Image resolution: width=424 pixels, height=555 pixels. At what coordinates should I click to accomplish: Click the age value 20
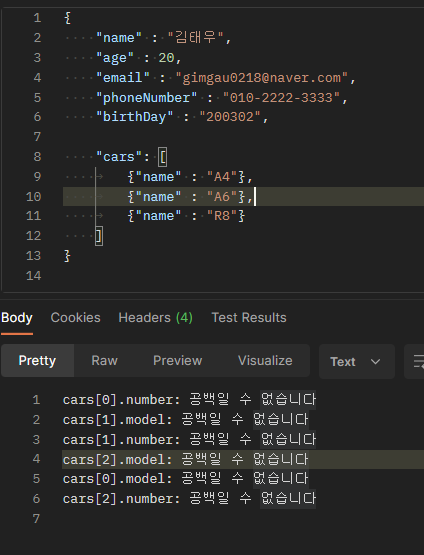(x=166, y=57)
